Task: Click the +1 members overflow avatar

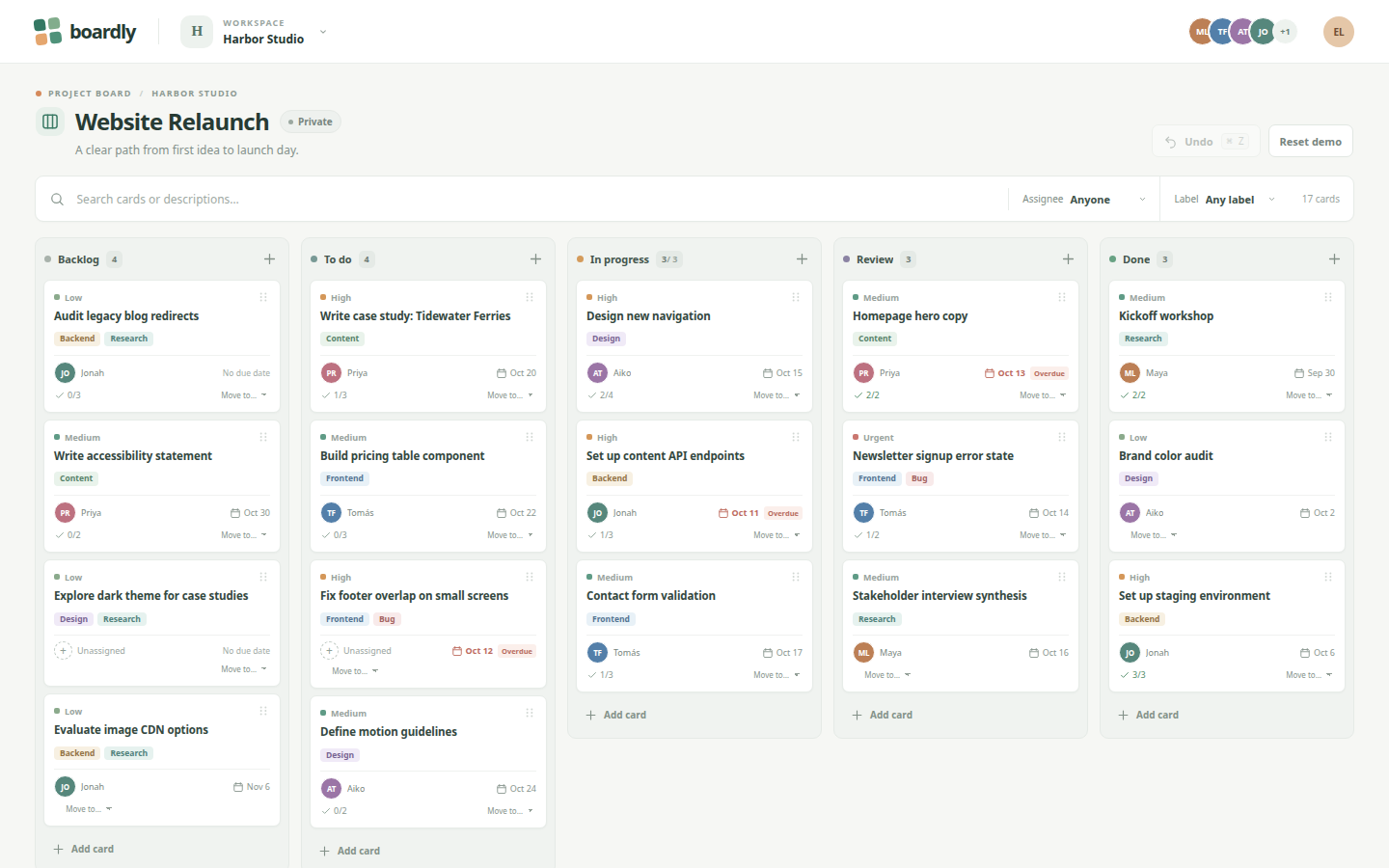Action: click(1285, 32)
